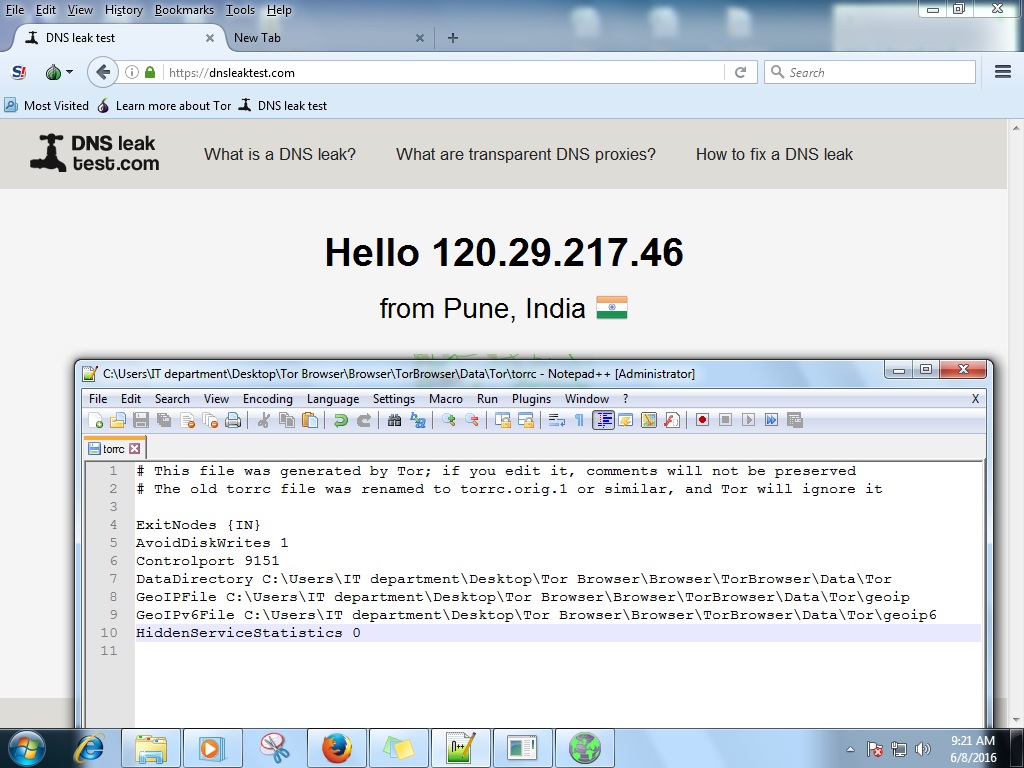1024x768 pixels.
Task: Show hidden system tray icons arrow
Action: click(850, 749)
